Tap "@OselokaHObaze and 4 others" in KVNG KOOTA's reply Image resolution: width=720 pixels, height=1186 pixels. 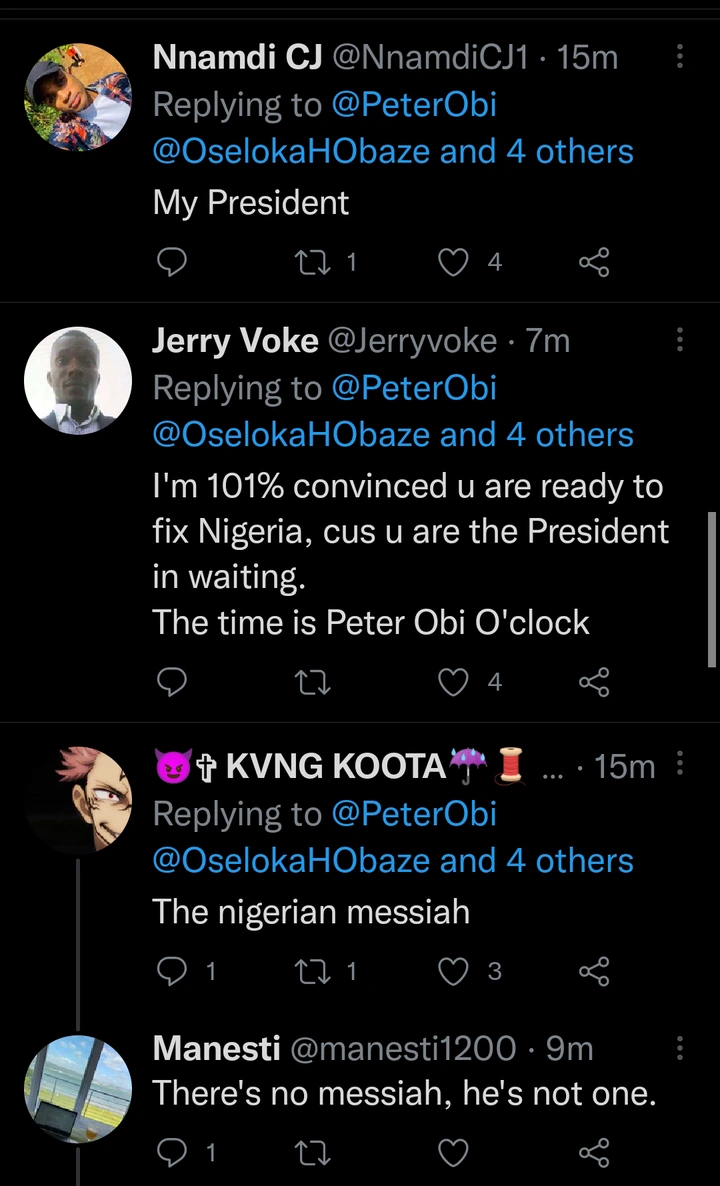[x=393, y=860]
